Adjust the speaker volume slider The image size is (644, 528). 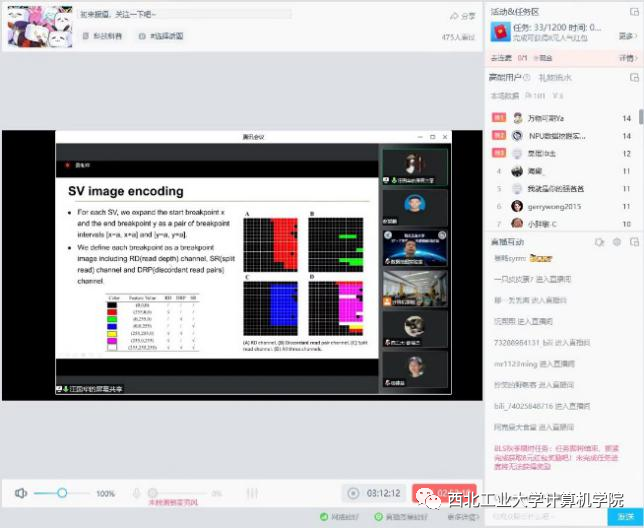pyautogui.click(x=62, y=493)
